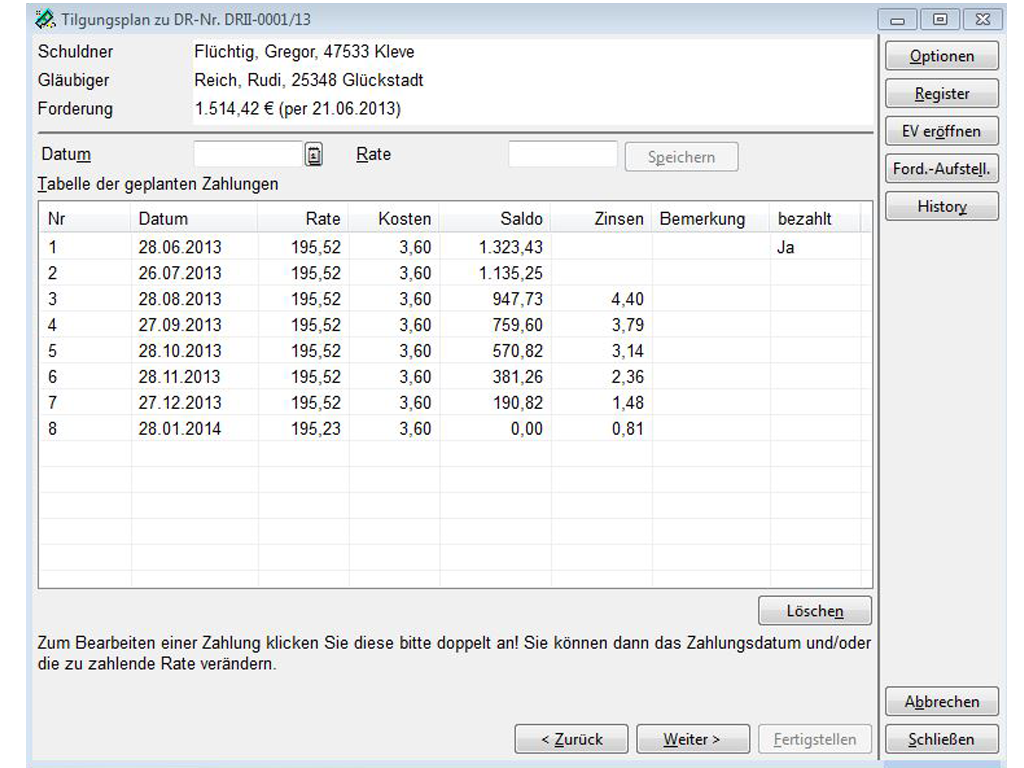
Task: Select the final payment dated 28.01.2014
Action: point(179,429)
